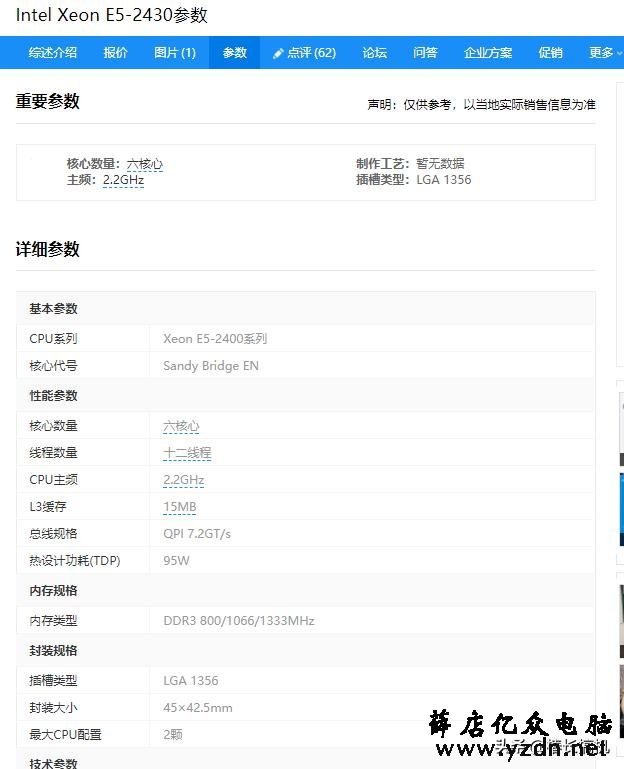
Task: Click the 暂无数据 process value
Action: pyautogui.click(x=440, y=164)
